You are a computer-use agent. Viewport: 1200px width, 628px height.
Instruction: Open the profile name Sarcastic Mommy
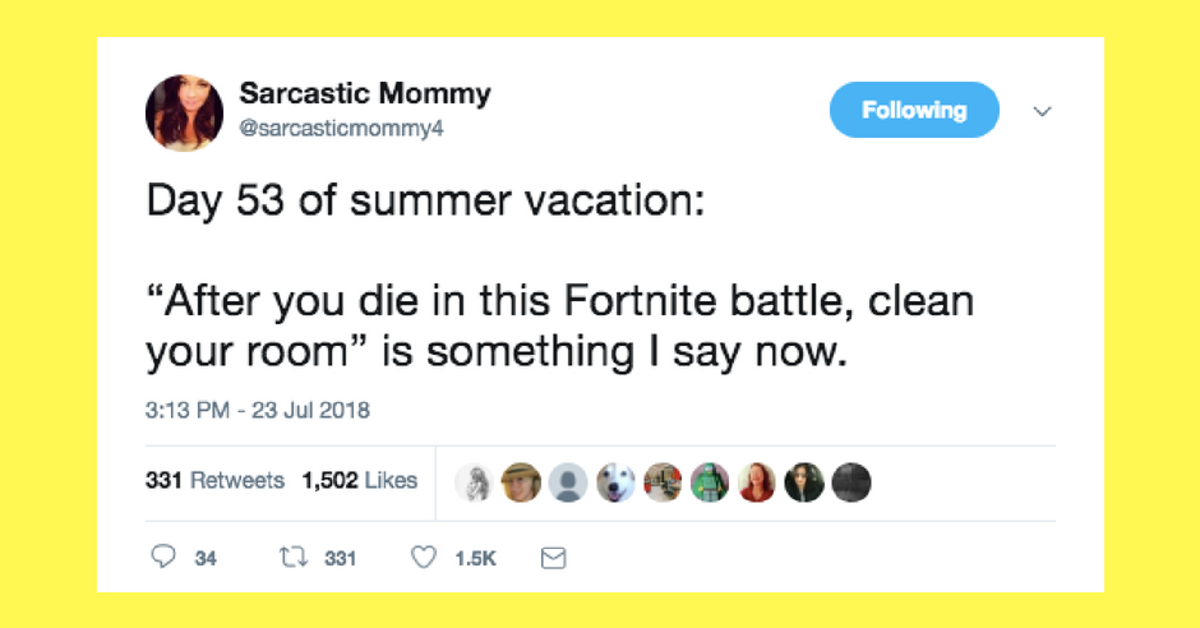364,93
